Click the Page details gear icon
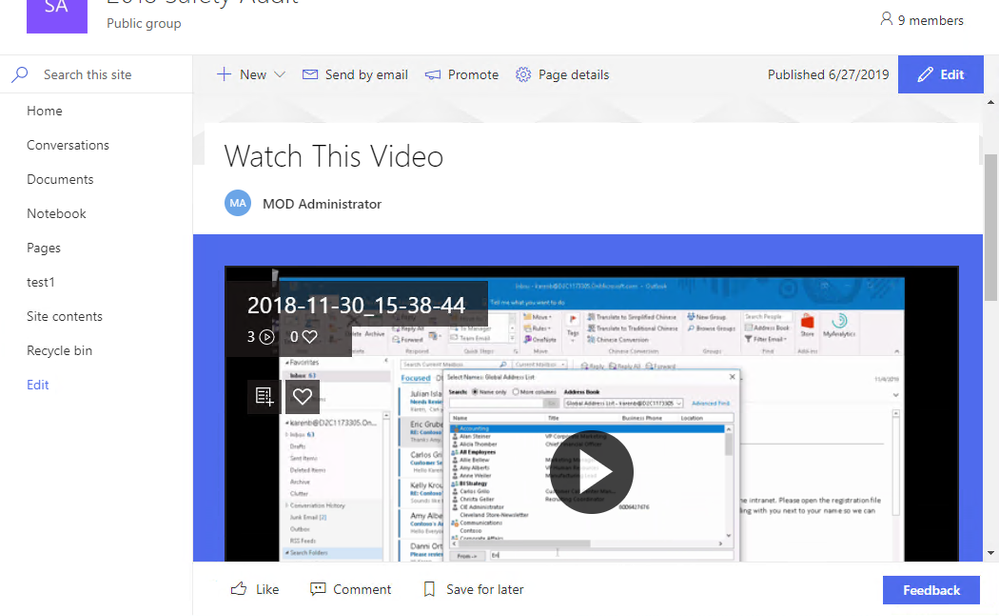Viewport: 999px width, 616px height. [523, 75]
